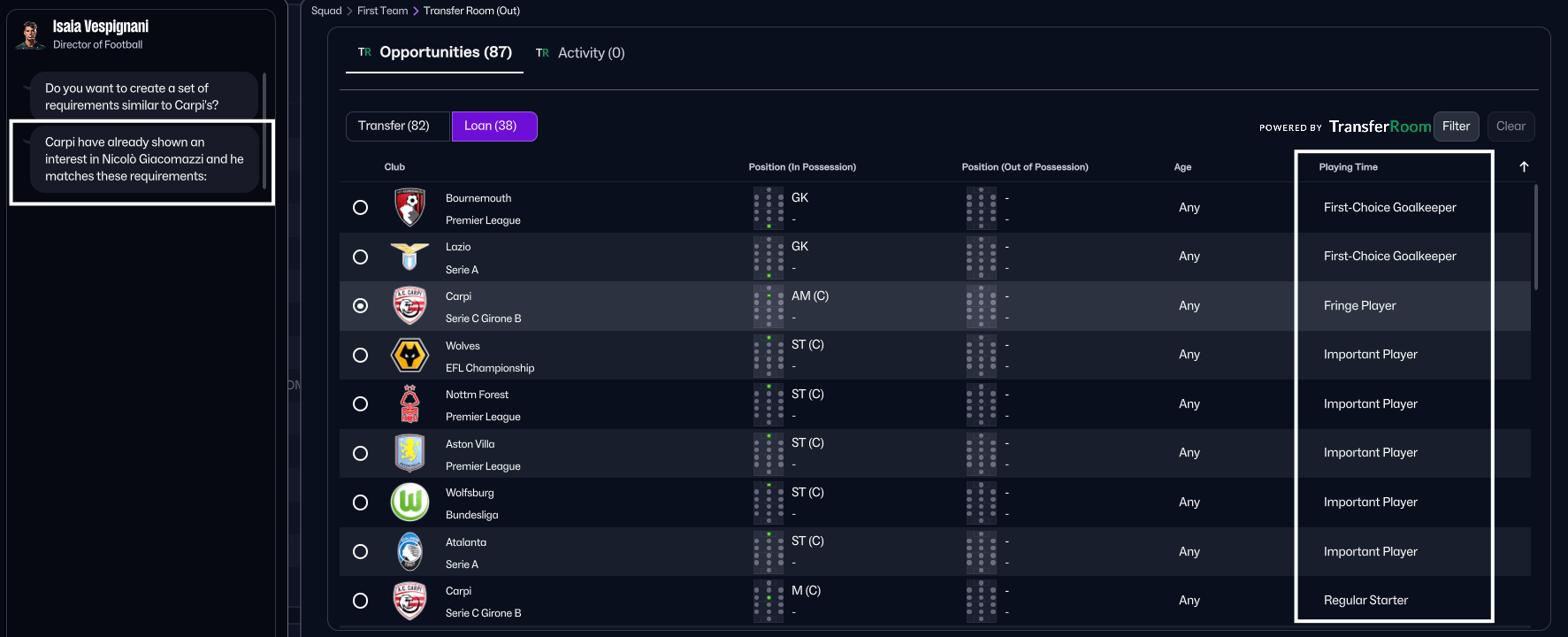The width and height of the screenshot is (1568, 637).
Task: Toggle sort order with the arrow icon
Action: [1524, 167]
